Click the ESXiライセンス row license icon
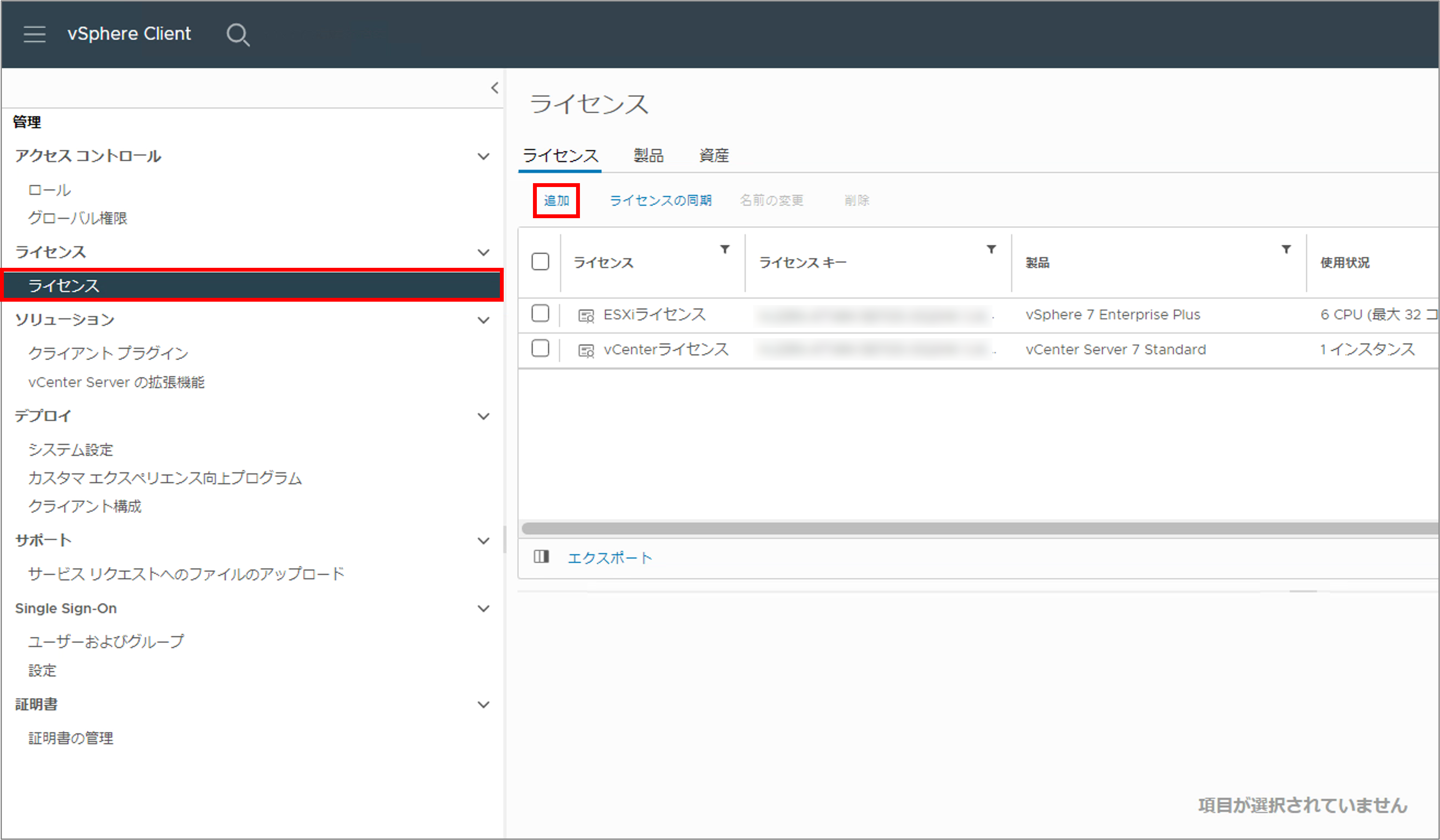The height and width of the screenshot is (840, 1440). (586, 316)
